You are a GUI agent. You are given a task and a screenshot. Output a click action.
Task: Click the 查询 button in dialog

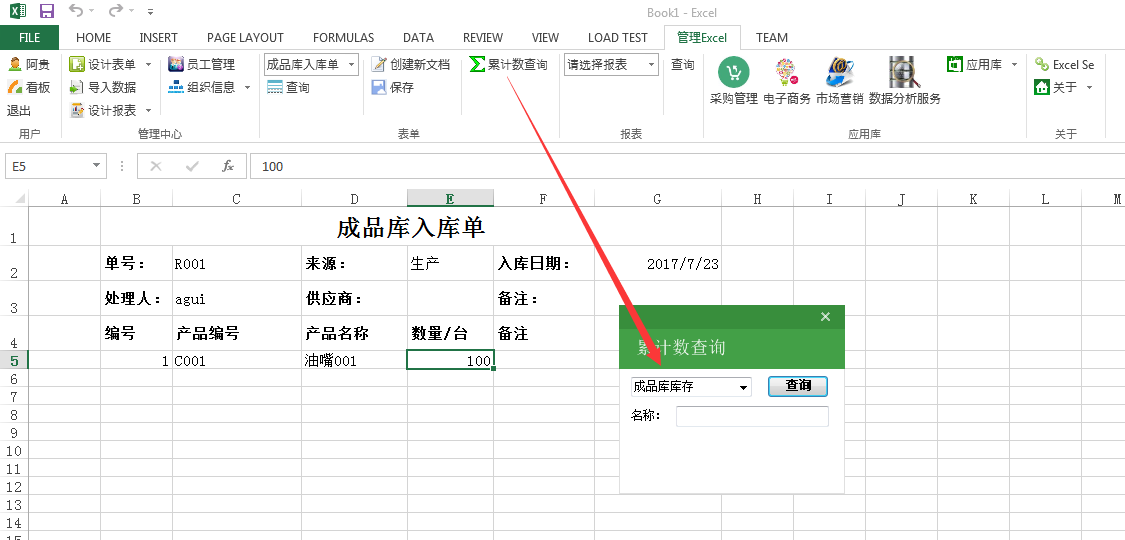[x=798, y=386]
